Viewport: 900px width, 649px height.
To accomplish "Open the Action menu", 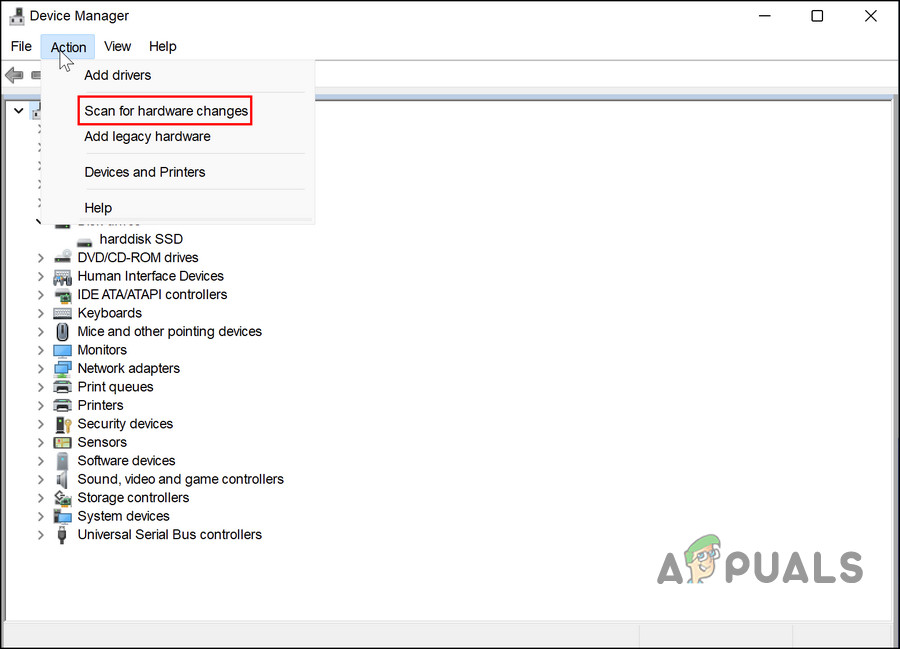I will pos(68,46).
